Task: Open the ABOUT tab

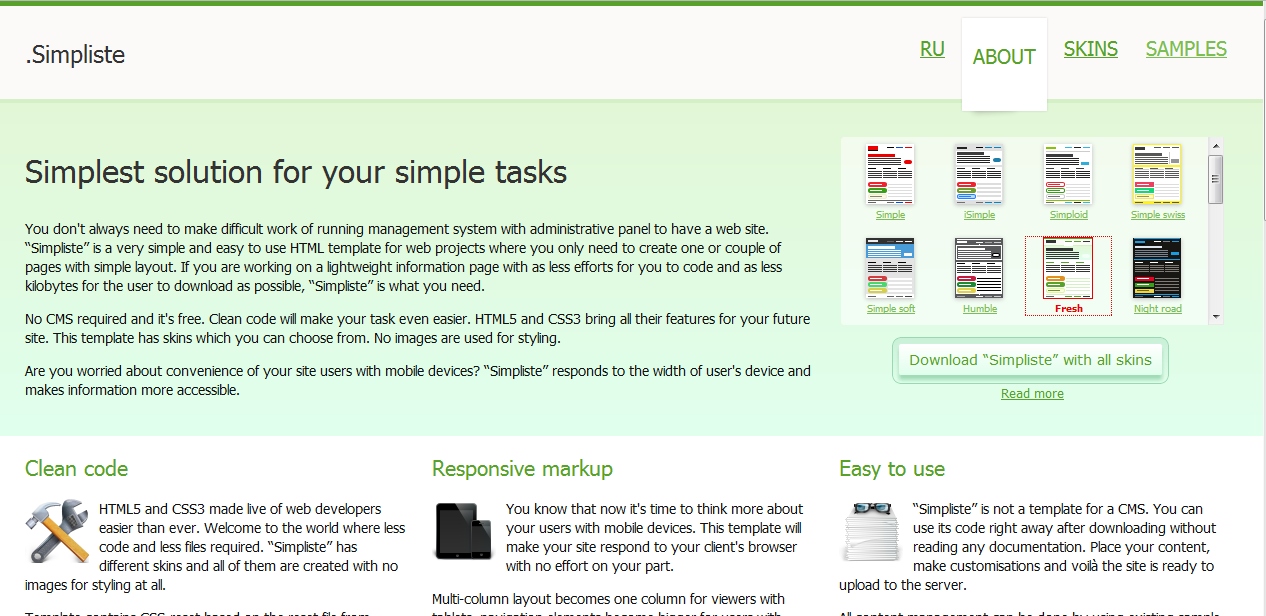Action: [1004, 58]
